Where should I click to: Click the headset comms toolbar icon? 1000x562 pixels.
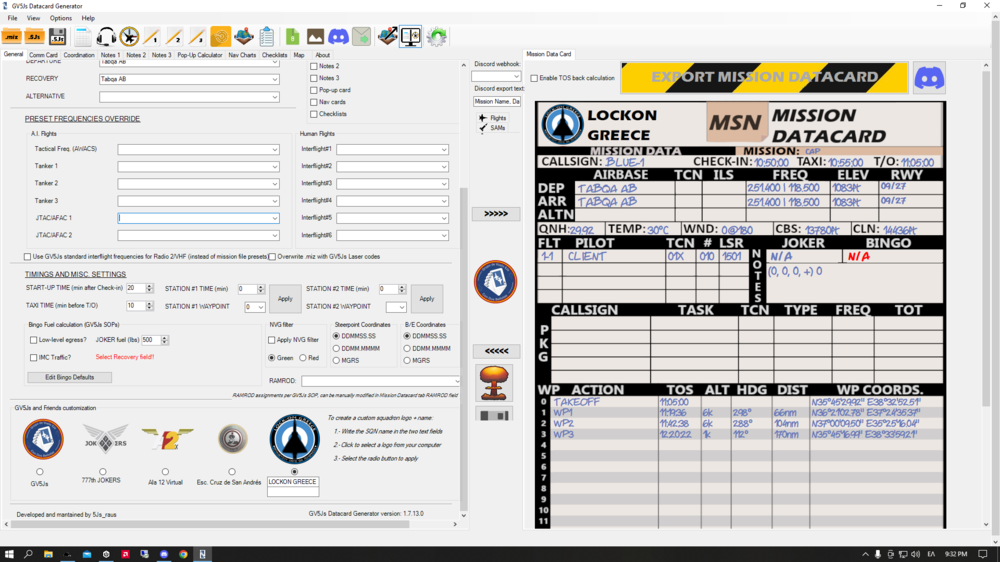click(x=106, y=37)
